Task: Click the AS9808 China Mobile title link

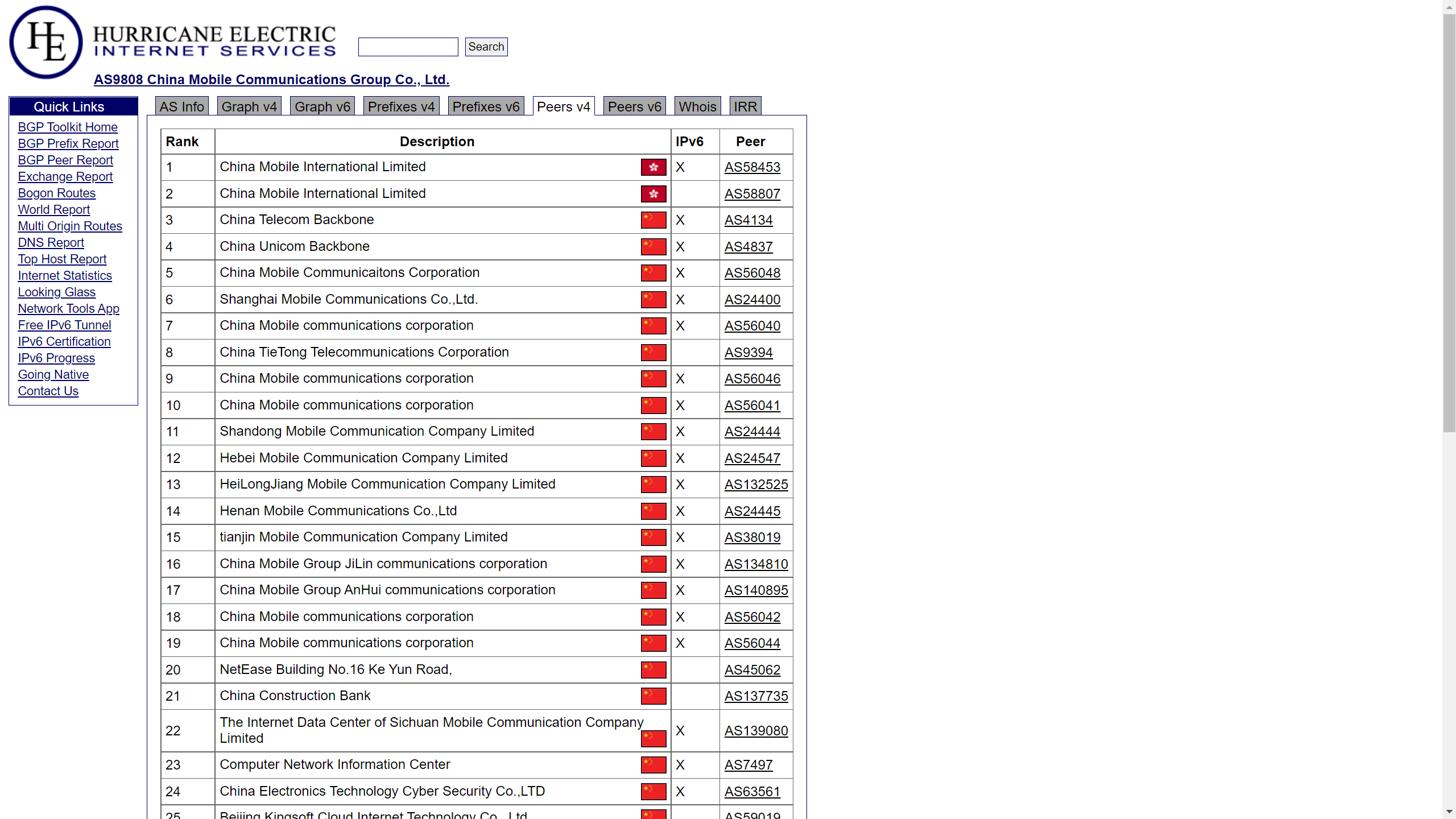Action: coord(271,80)
